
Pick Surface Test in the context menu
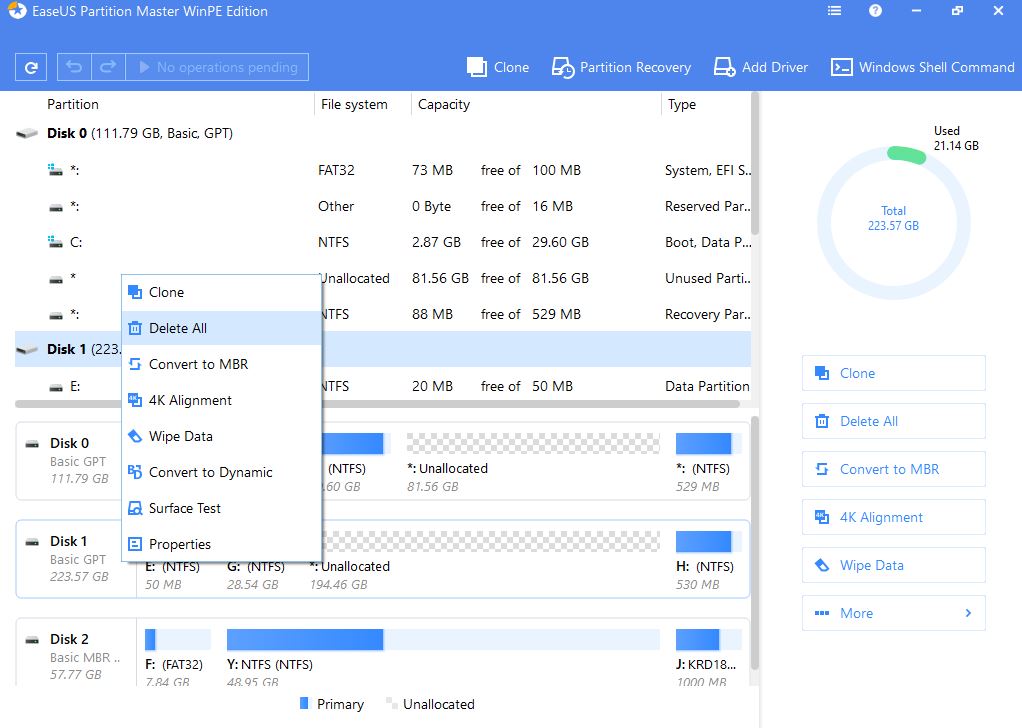click(185, 508)
